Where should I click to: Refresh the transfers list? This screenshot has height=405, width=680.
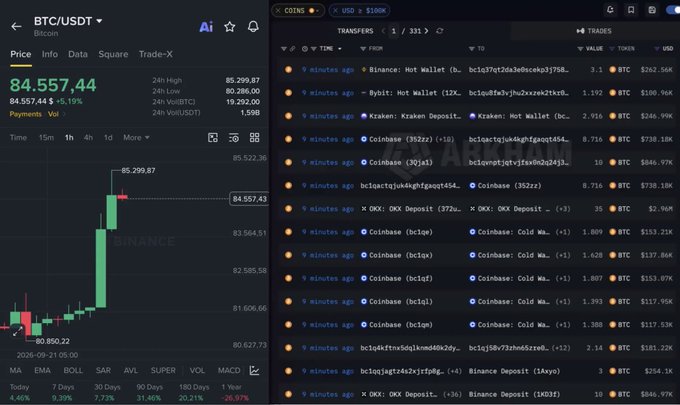pos(440,31)
